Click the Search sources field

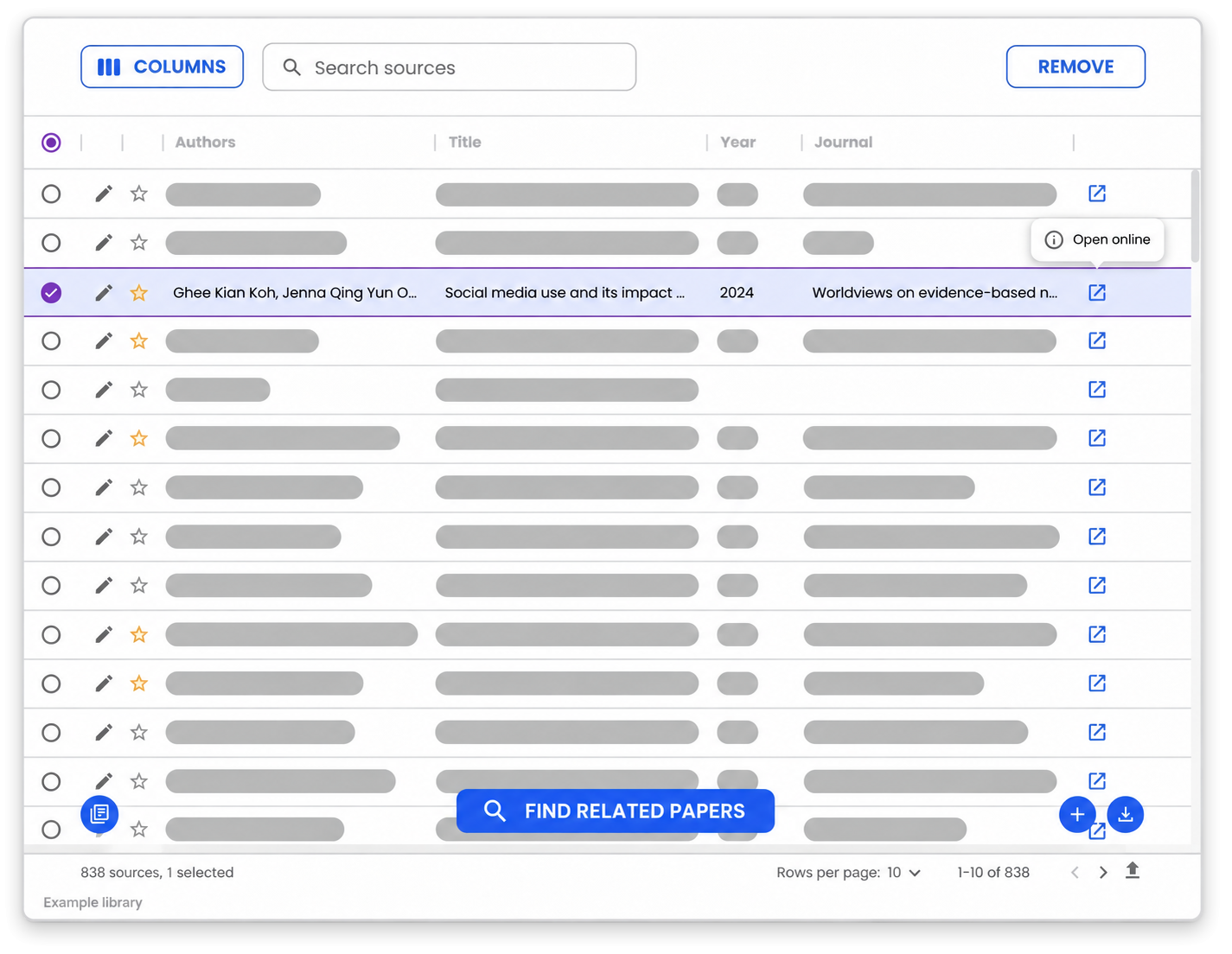450,67
